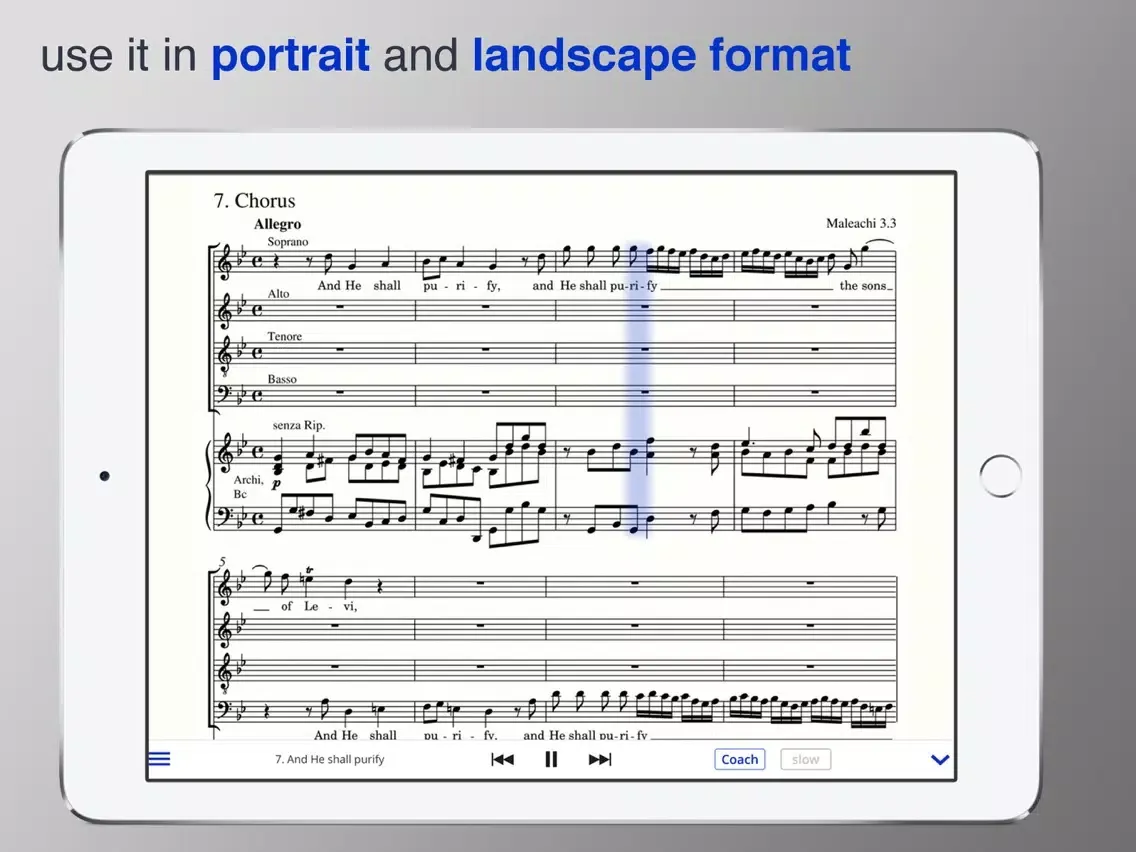Click the 'Maleachi 3.3' reference text
The height and width of the screenshot is (852, 1136).
pyautogui.click(x=861, y=223)
